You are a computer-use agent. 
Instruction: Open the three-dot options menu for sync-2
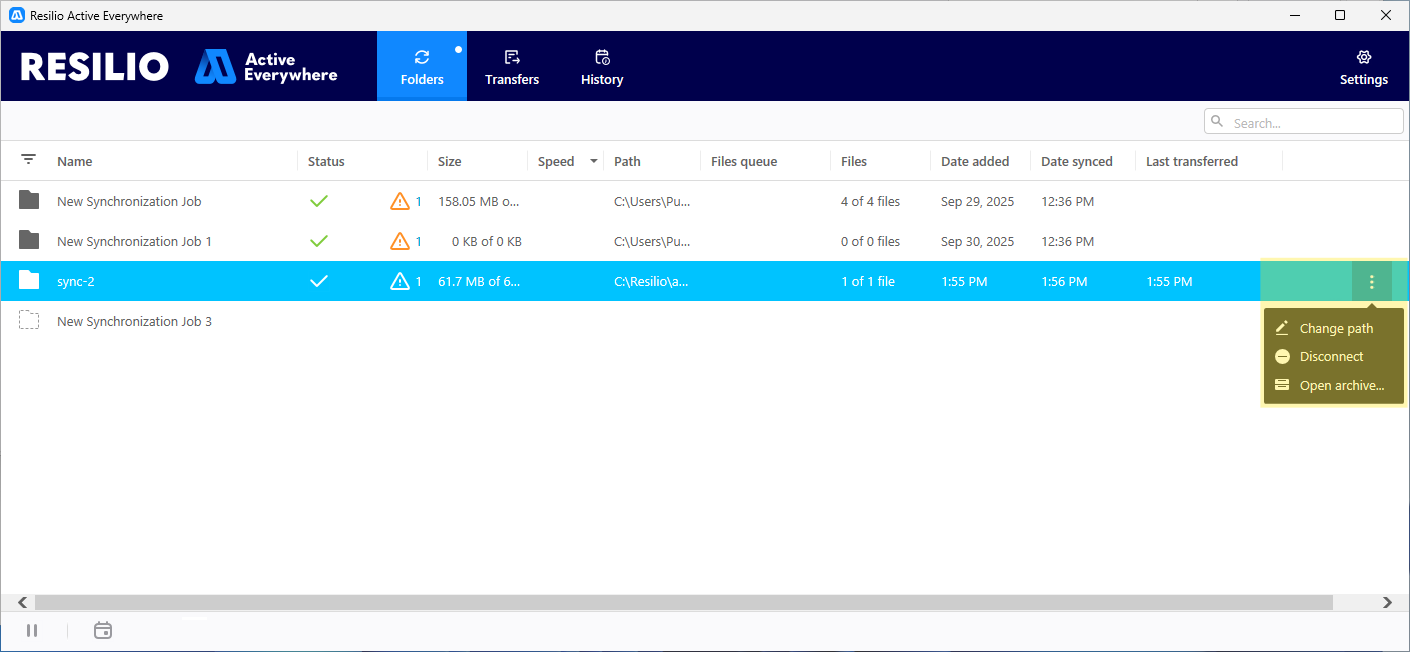(x=1371, y=281)
